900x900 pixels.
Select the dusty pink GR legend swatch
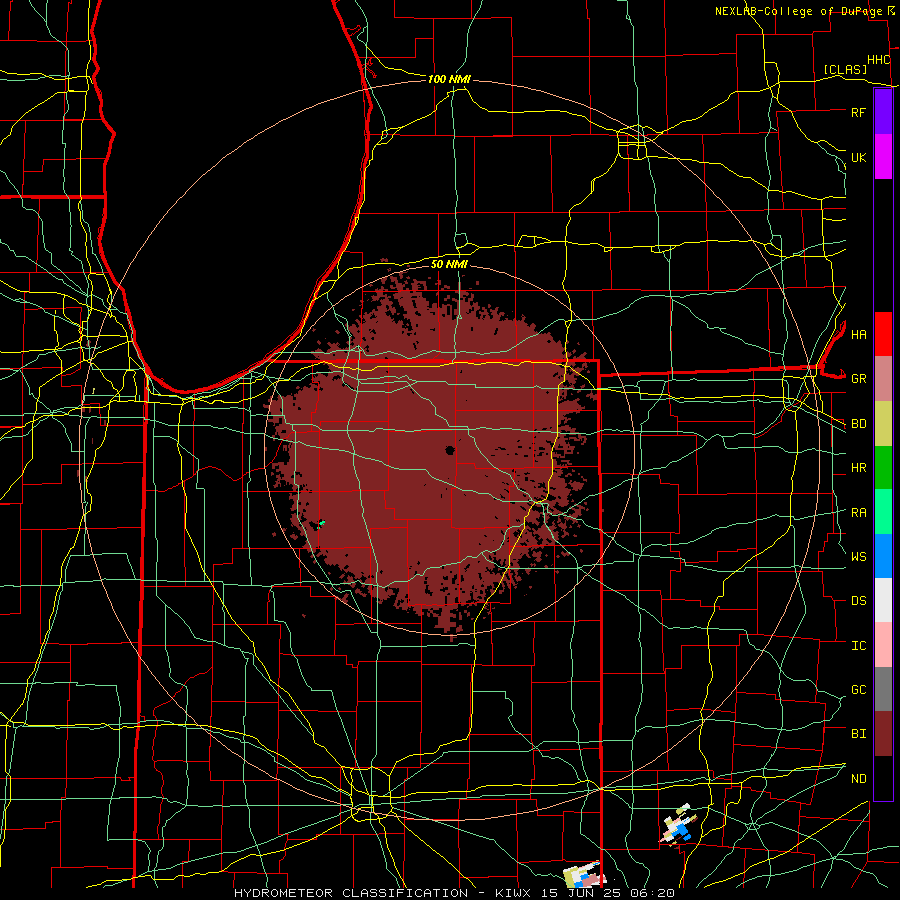pyautogui.click(x=883, y=378)
